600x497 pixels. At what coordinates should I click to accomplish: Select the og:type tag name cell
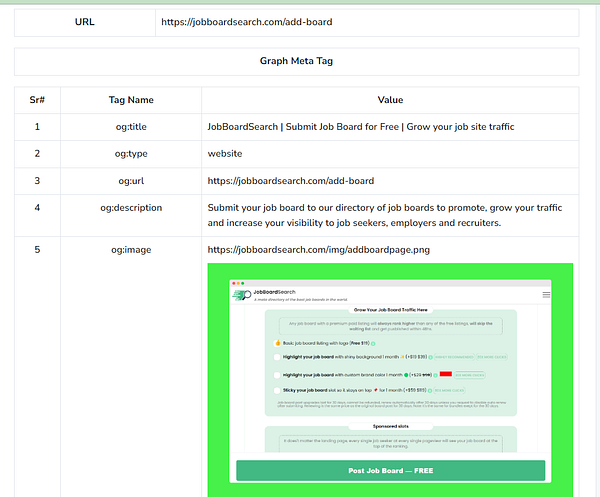tap(131, 154)
